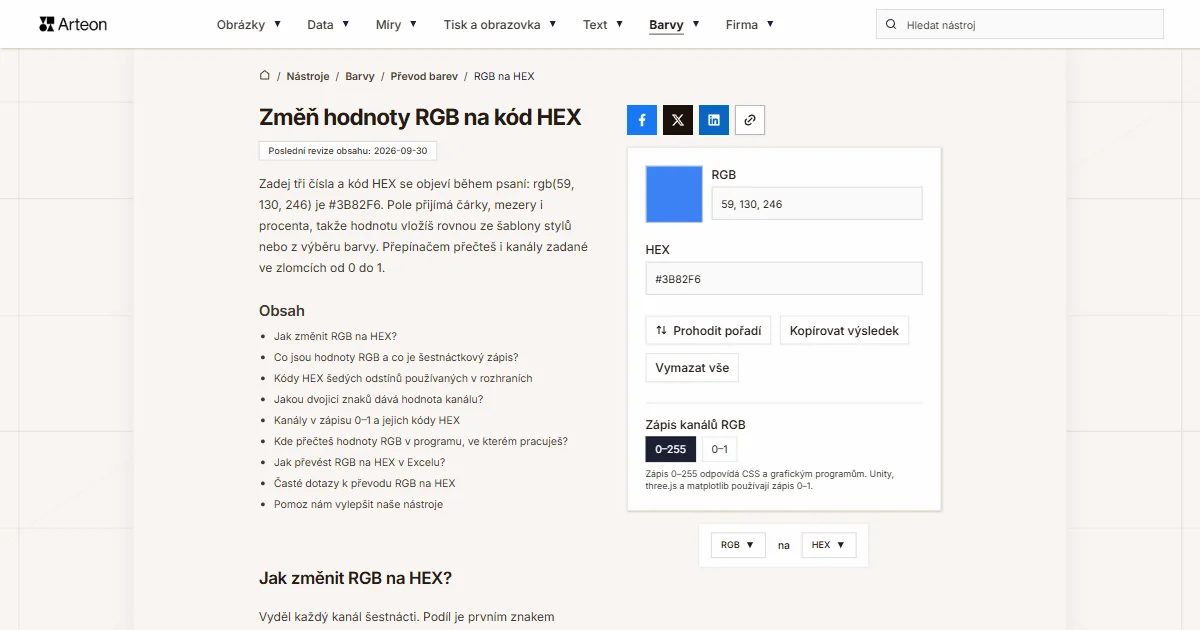Screen dimensions: 1200x630
Task: Open the Tisk a obrazovka menu
Action: pyautogui.click(x=500, y=24)
